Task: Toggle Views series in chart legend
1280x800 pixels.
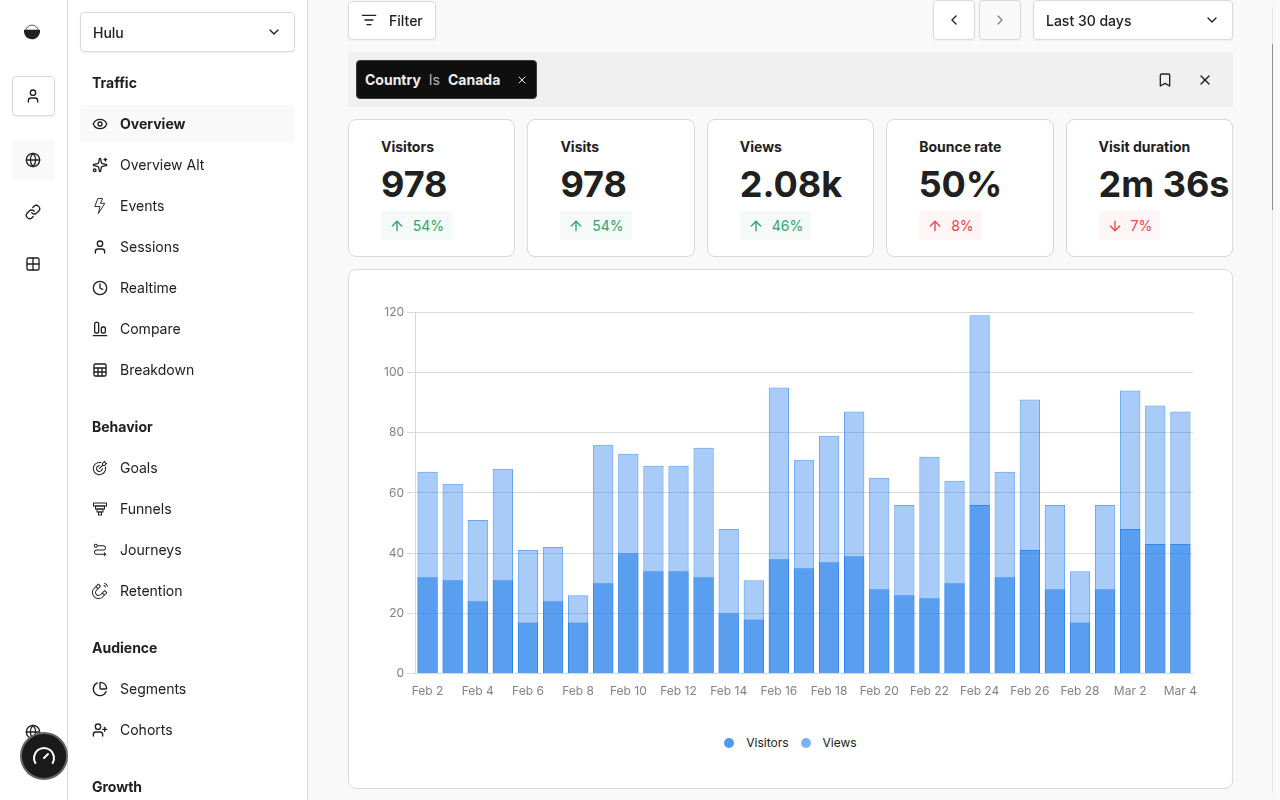Action: (829, 743)
